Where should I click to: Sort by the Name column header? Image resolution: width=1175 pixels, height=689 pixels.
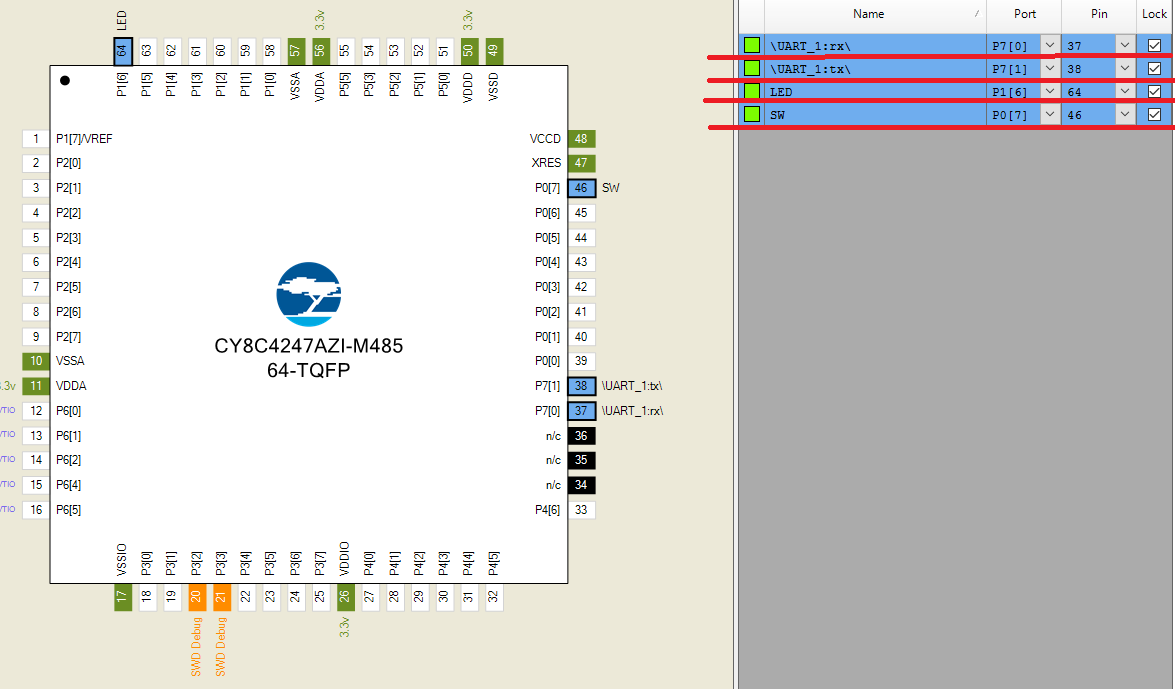875,14
